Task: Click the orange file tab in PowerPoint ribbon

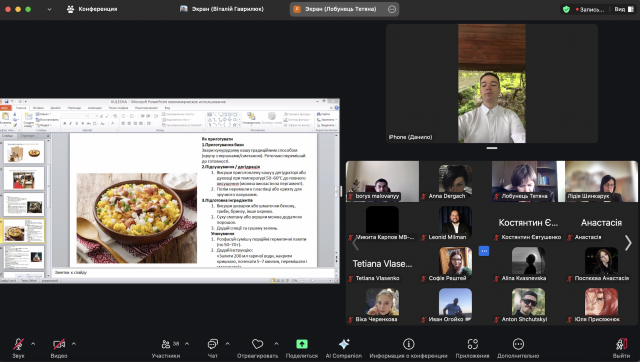Action: 5,108
